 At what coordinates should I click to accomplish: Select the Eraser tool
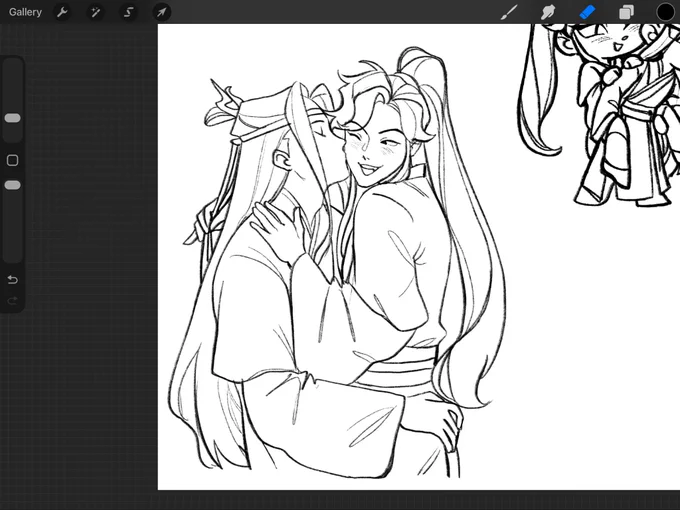[x=587, y=12]
